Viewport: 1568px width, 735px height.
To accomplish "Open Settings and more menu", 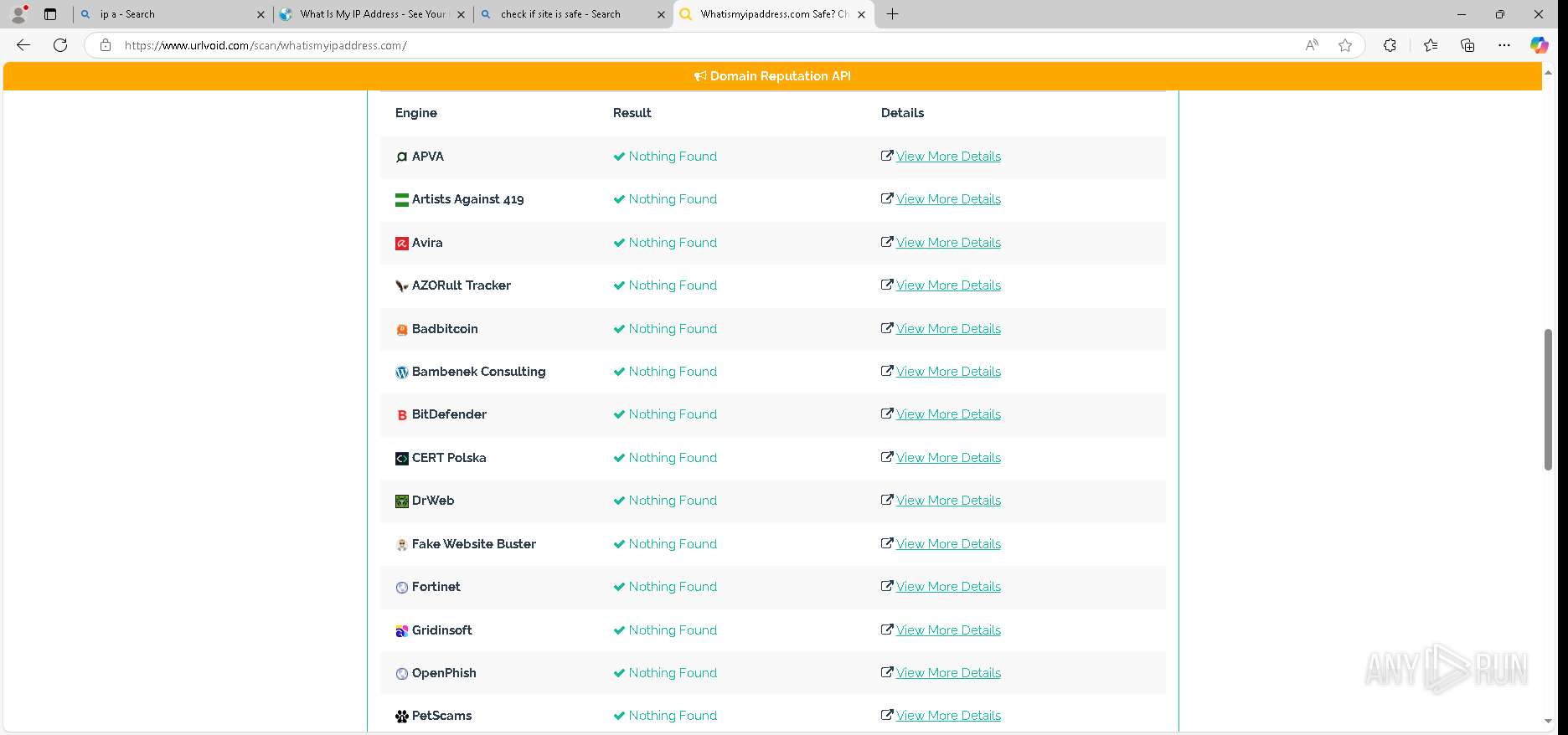I will [x=1504, y=45].
